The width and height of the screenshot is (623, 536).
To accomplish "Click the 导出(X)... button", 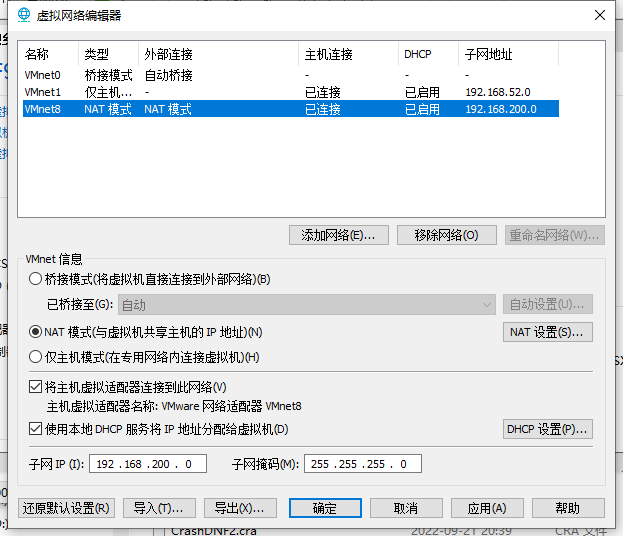I will 240,508.
